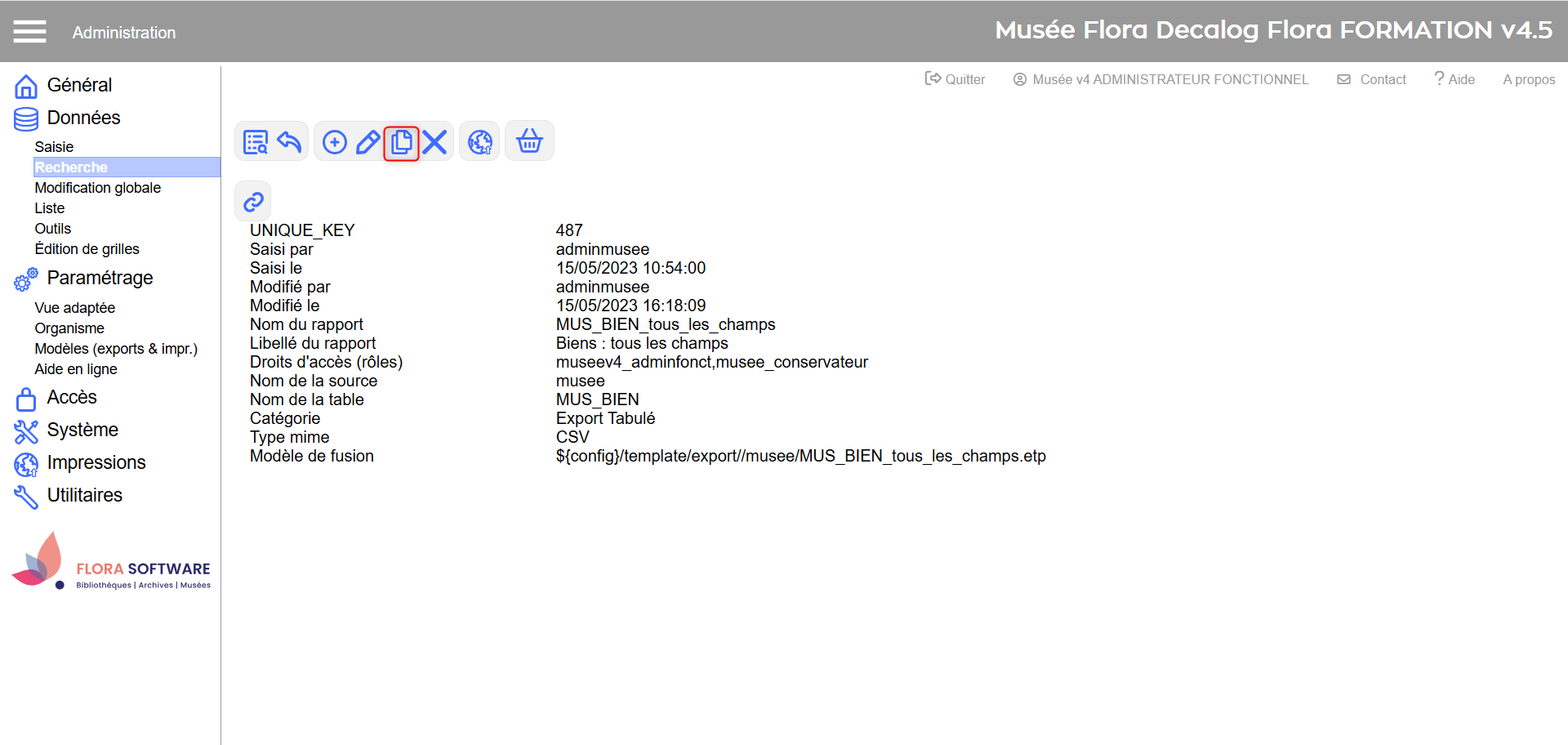Open Aide en ligne in the sidebar

pos(76,369)
